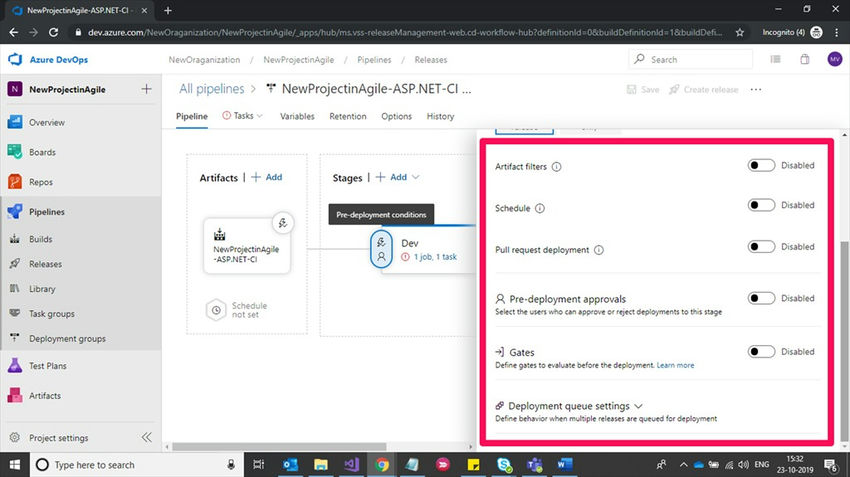
Task: Click Schedule not set clock icon
Action: 216,310
